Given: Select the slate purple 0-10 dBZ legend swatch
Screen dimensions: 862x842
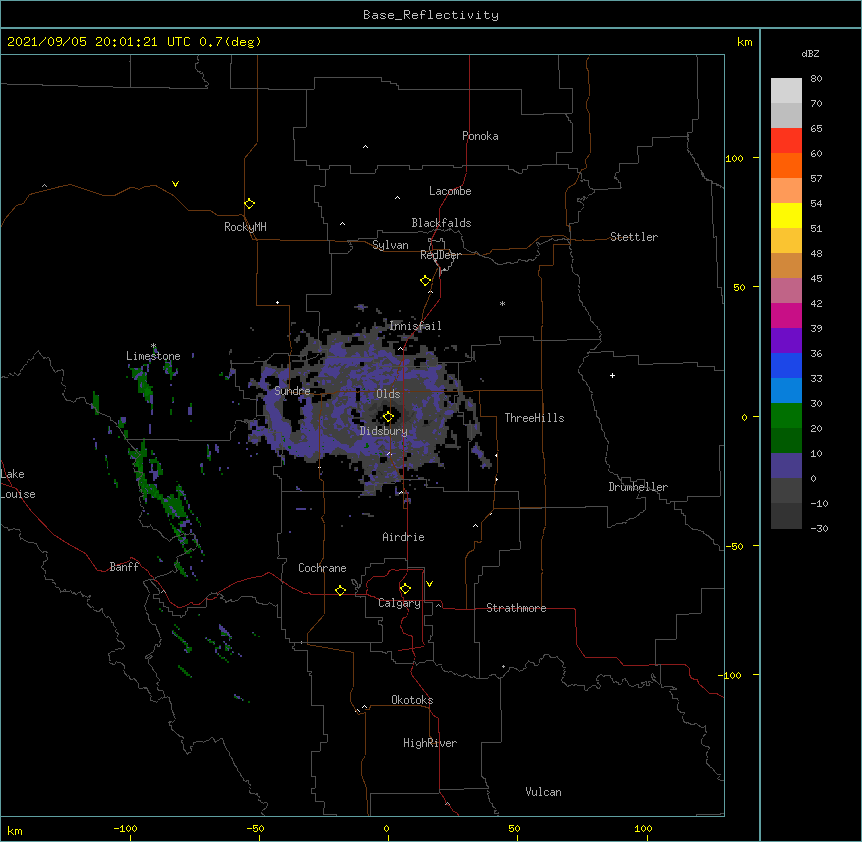Looking at the screenshot, I should (786, 466).
